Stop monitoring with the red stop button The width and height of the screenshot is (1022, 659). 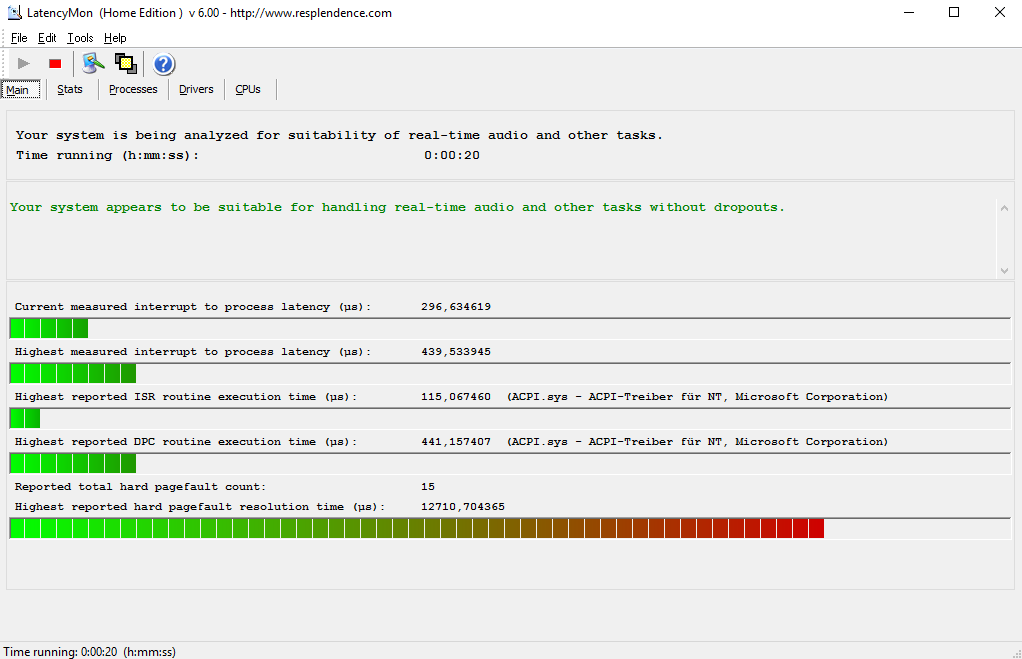tap(55, 63)
